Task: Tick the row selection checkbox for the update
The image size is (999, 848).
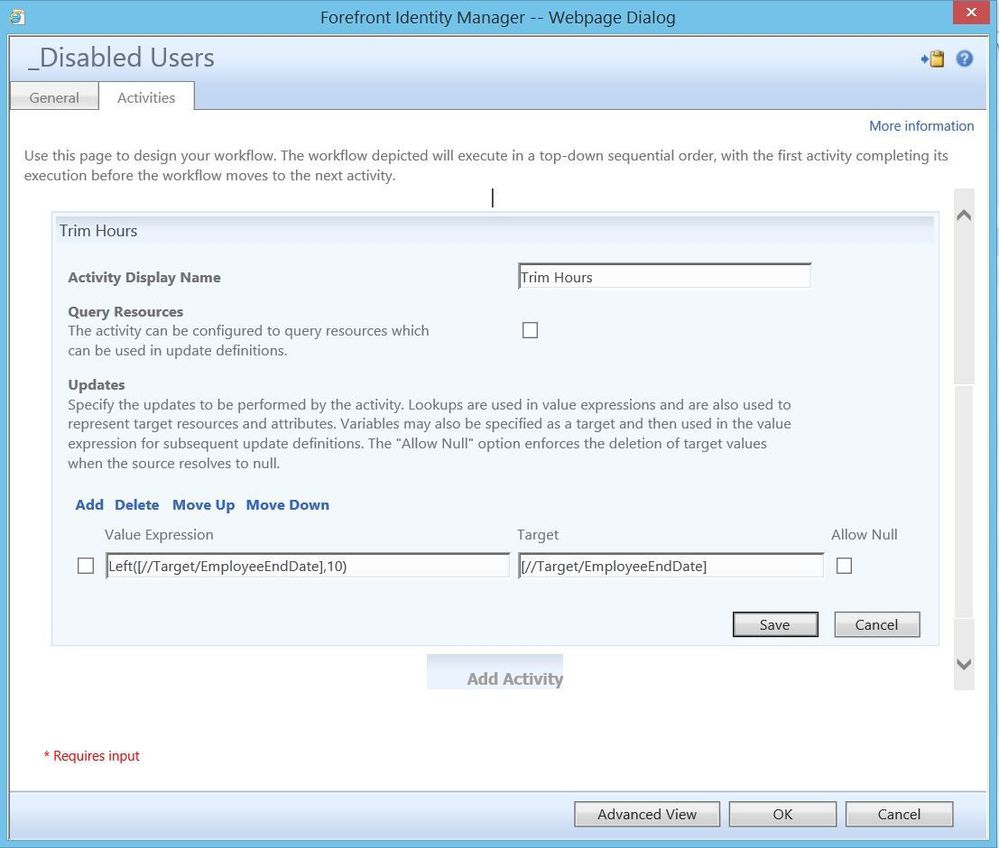Action: point(85,566)
